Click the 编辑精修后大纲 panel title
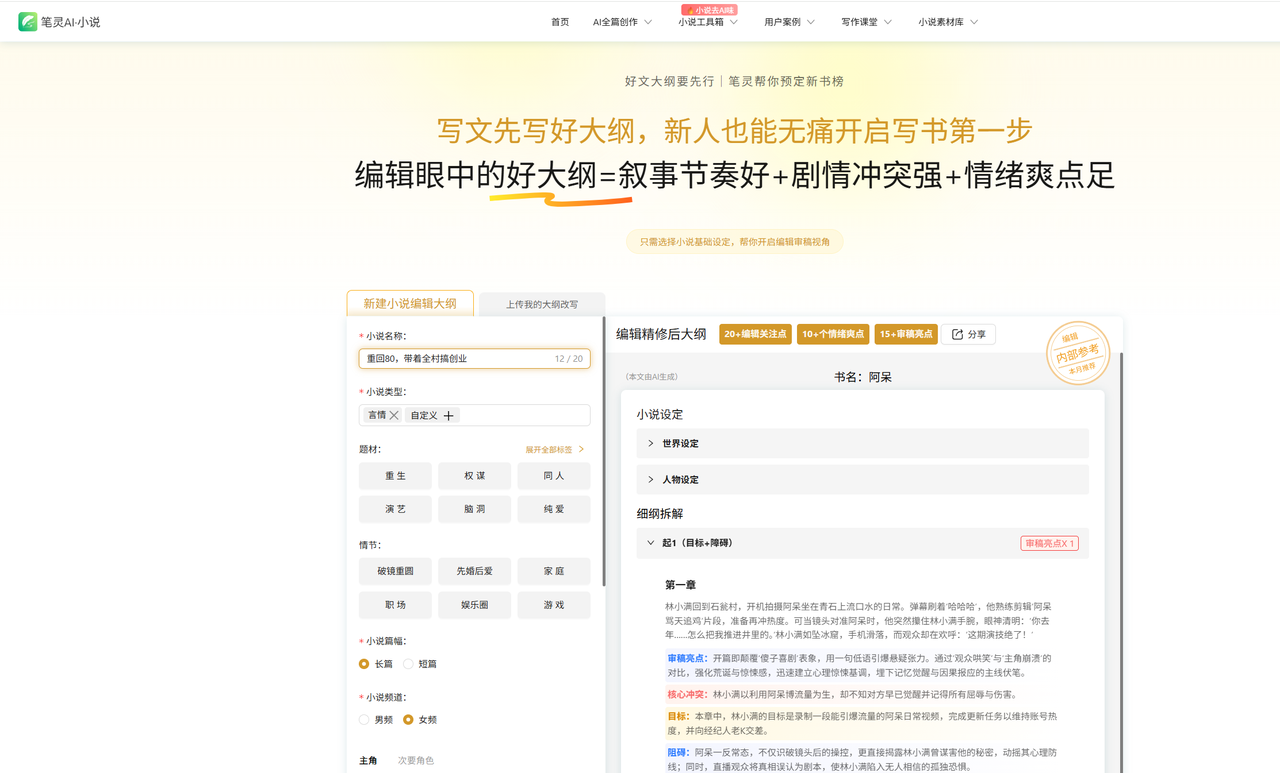This screenshot has width=1280, height=773. [x=661, y=334]
